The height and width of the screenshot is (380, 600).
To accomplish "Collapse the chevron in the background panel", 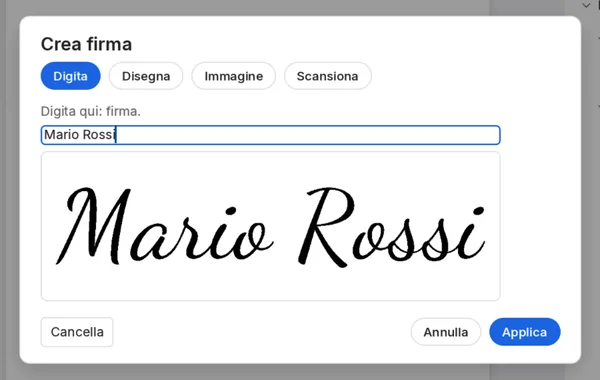I will 586,5.
